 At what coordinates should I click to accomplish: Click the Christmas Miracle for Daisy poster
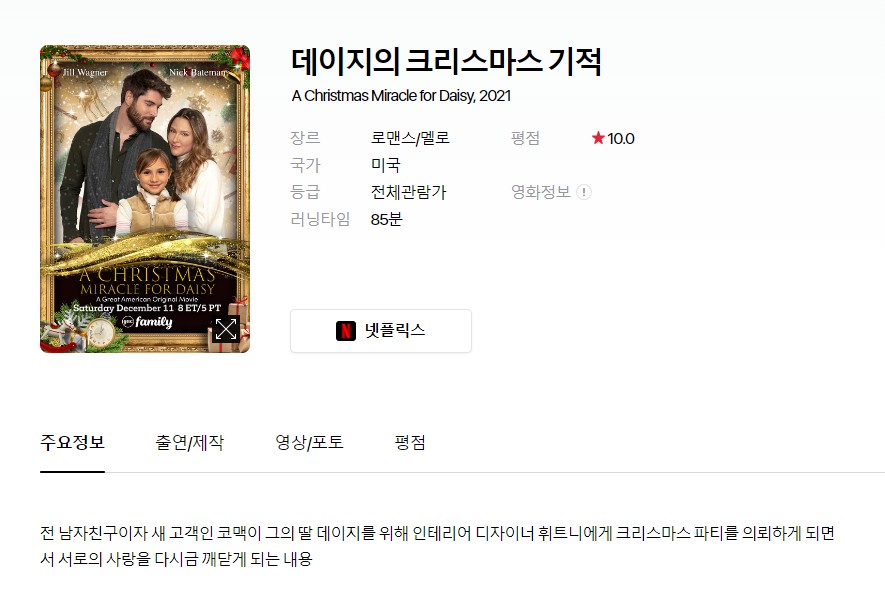coord(145,199)
